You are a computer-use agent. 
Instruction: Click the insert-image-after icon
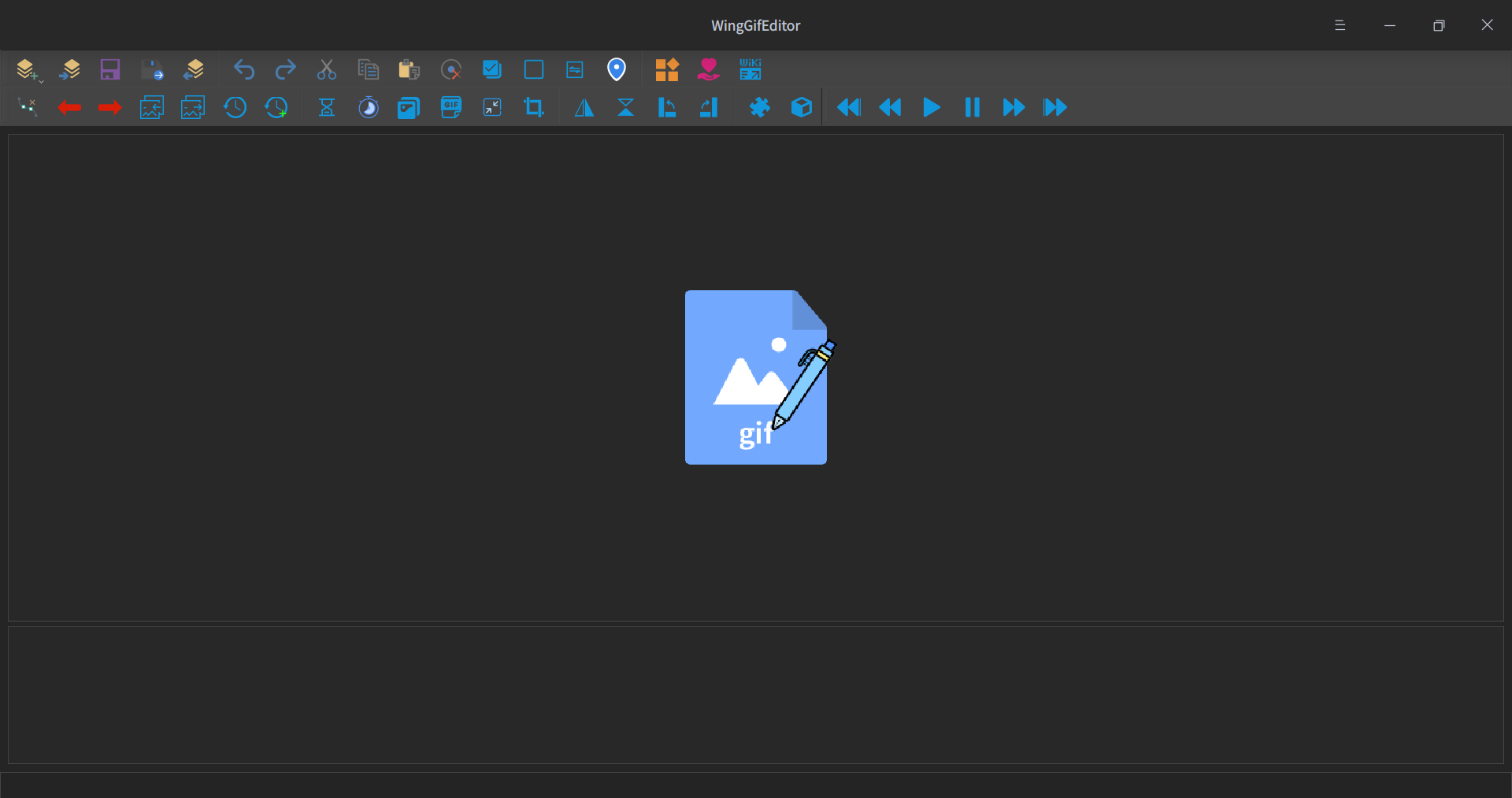point(193,107)
